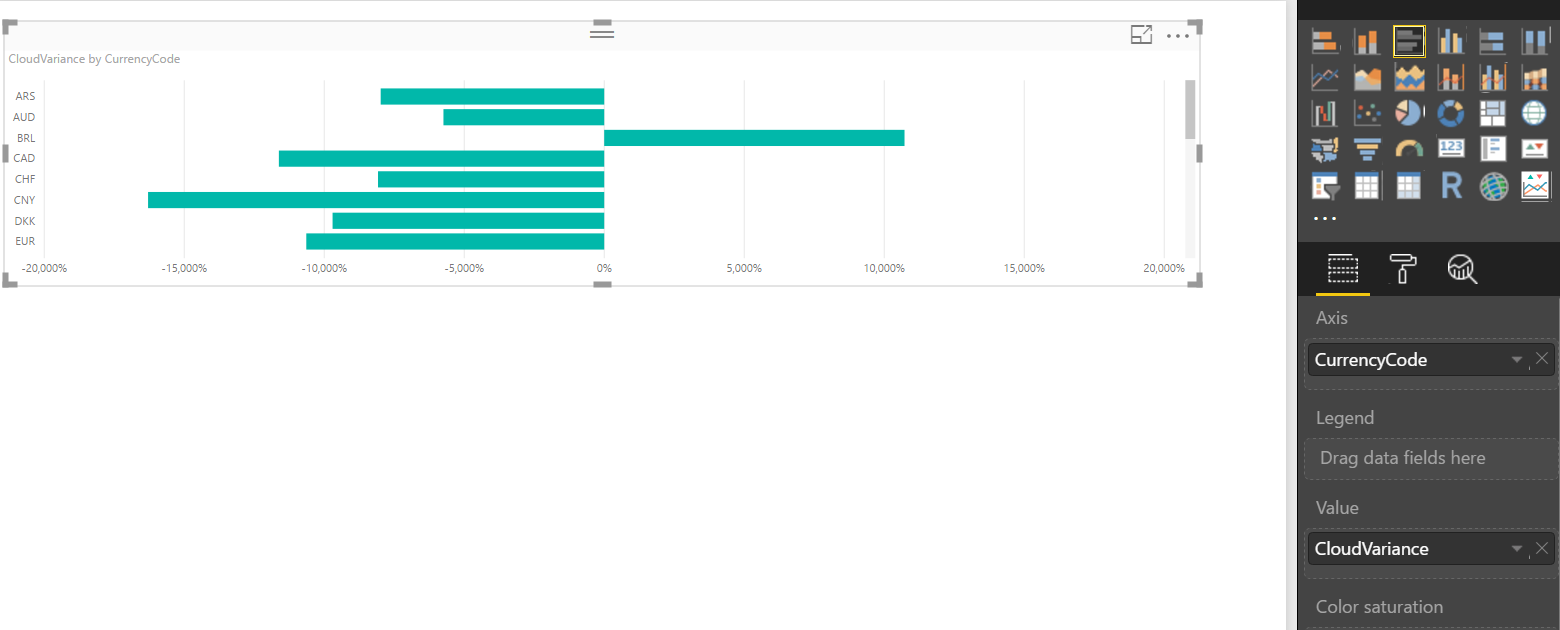The height and width of the screenshot is (630, 1560).
Task: Select the Map globe visual
Action: click(x=1534, y=113)
